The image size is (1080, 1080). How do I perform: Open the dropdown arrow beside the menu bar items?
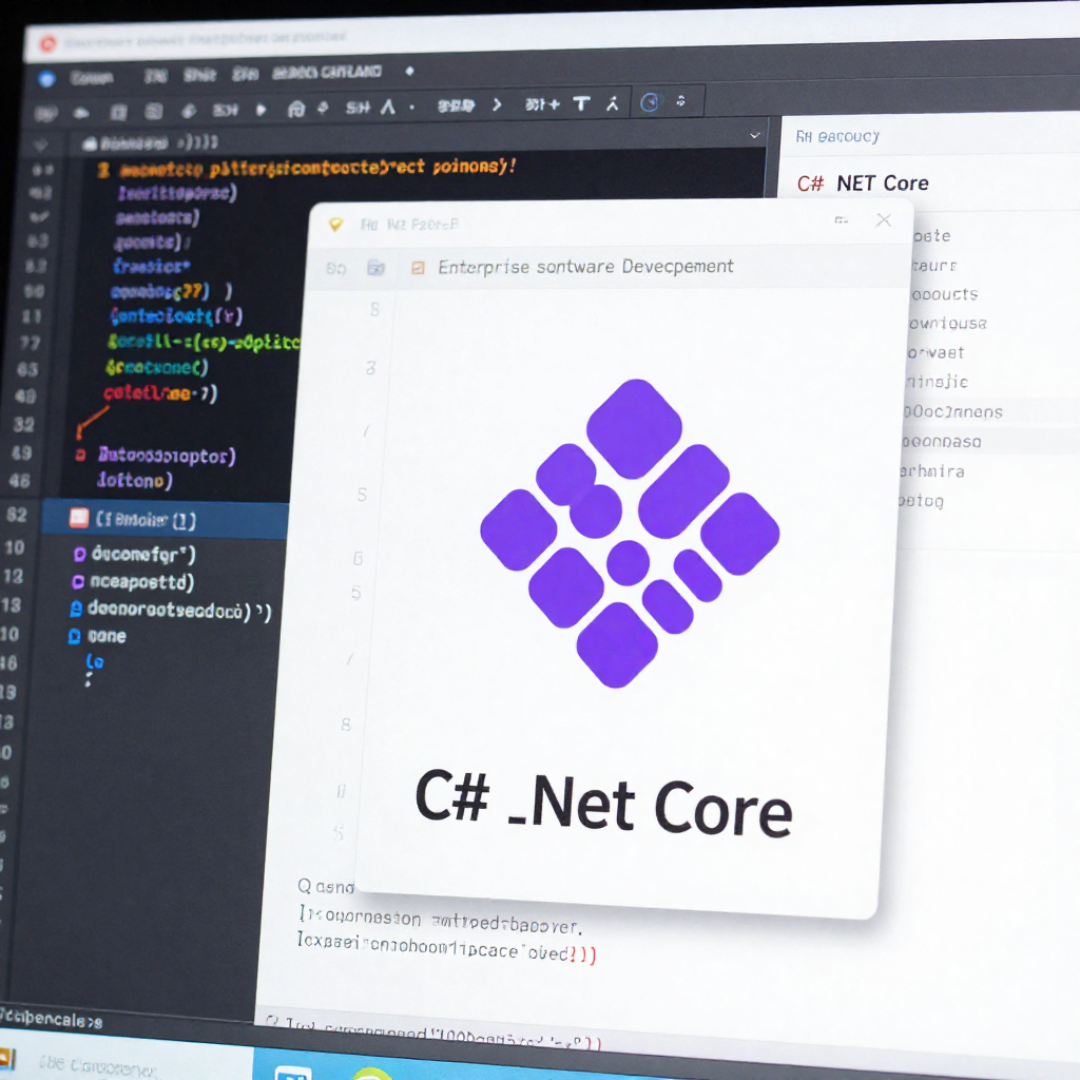coord(408,72)
